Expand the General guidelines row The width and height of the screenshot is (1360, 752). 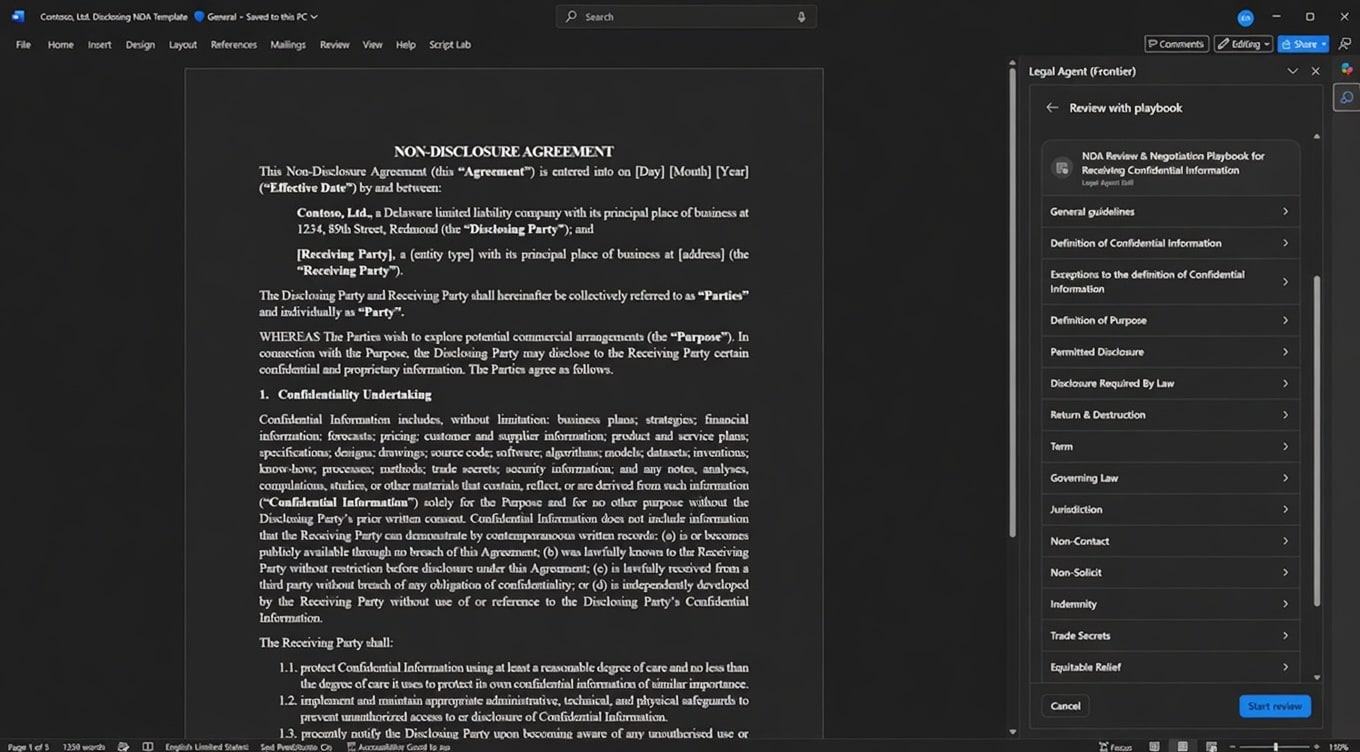(x=1170, y=212)
